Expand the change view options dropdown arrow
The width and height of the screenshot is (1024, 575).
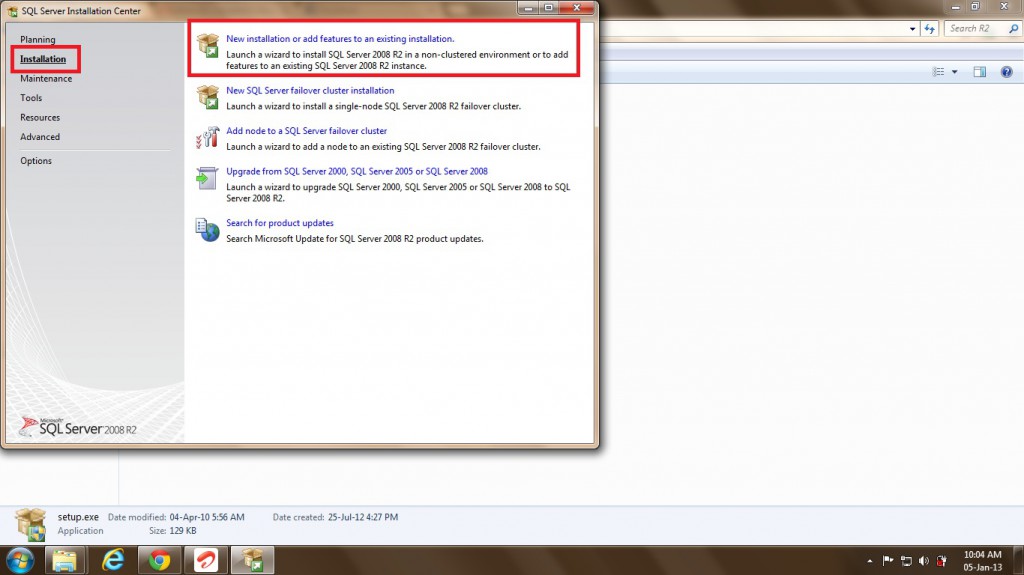click(954, 72)
